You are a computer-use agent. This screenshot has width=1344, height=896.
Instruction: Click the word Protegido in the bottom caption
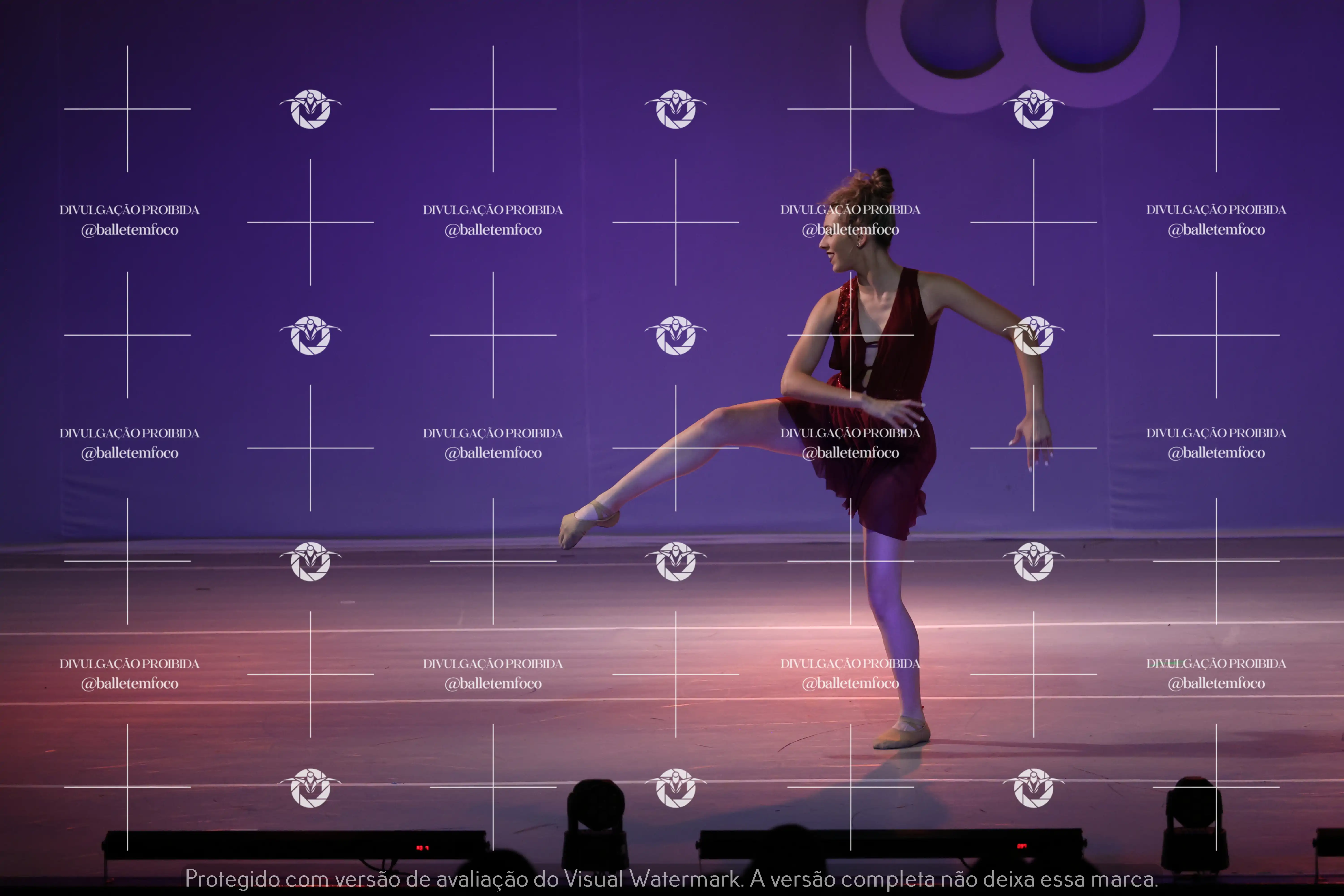point(231,879)
